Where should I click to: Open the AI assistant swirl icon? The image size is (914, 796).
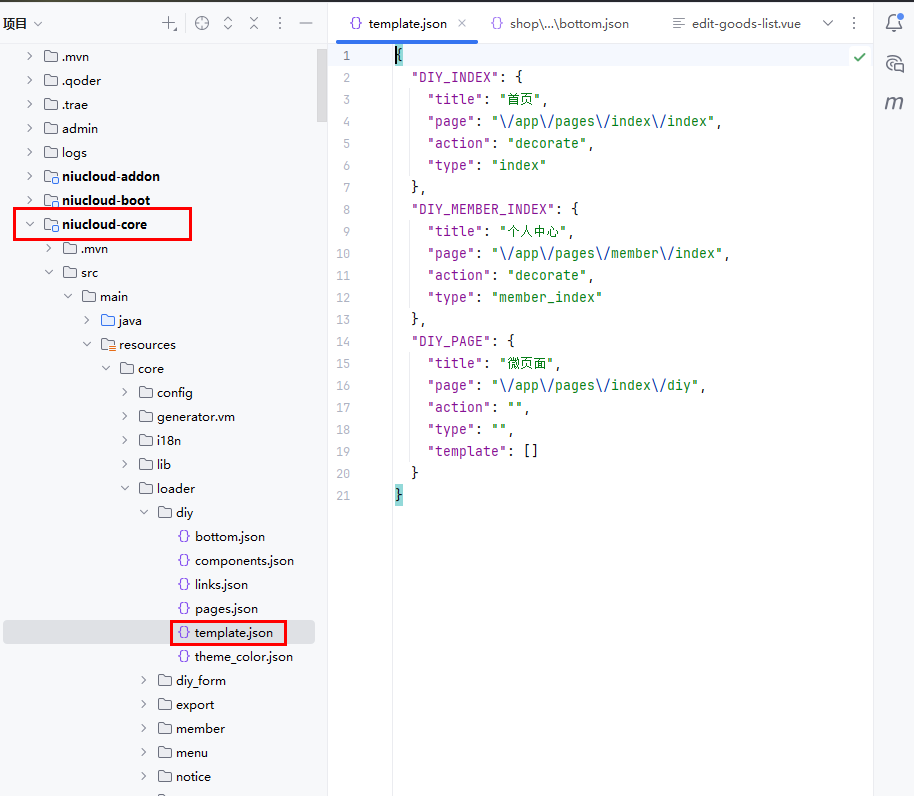[894, 64]
